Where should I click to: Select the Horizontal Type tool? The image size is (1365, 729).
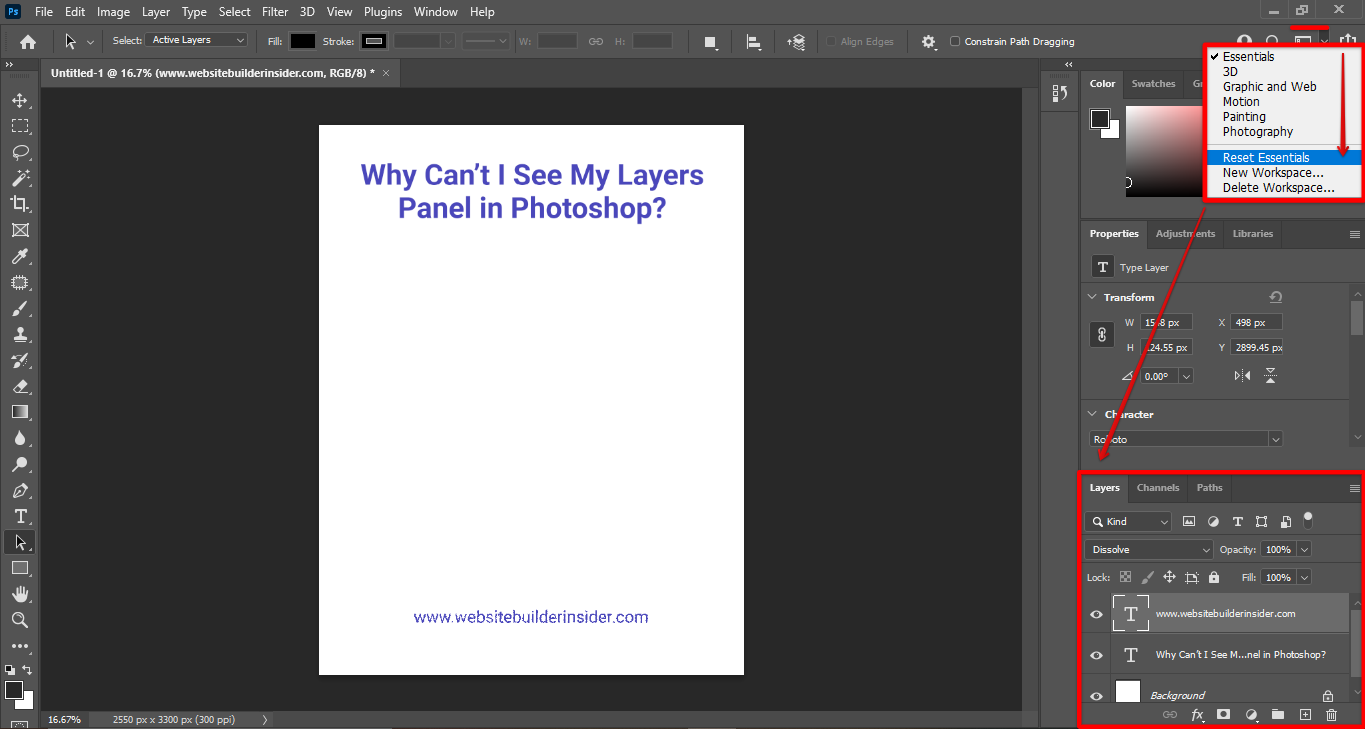tap(20, 516)
